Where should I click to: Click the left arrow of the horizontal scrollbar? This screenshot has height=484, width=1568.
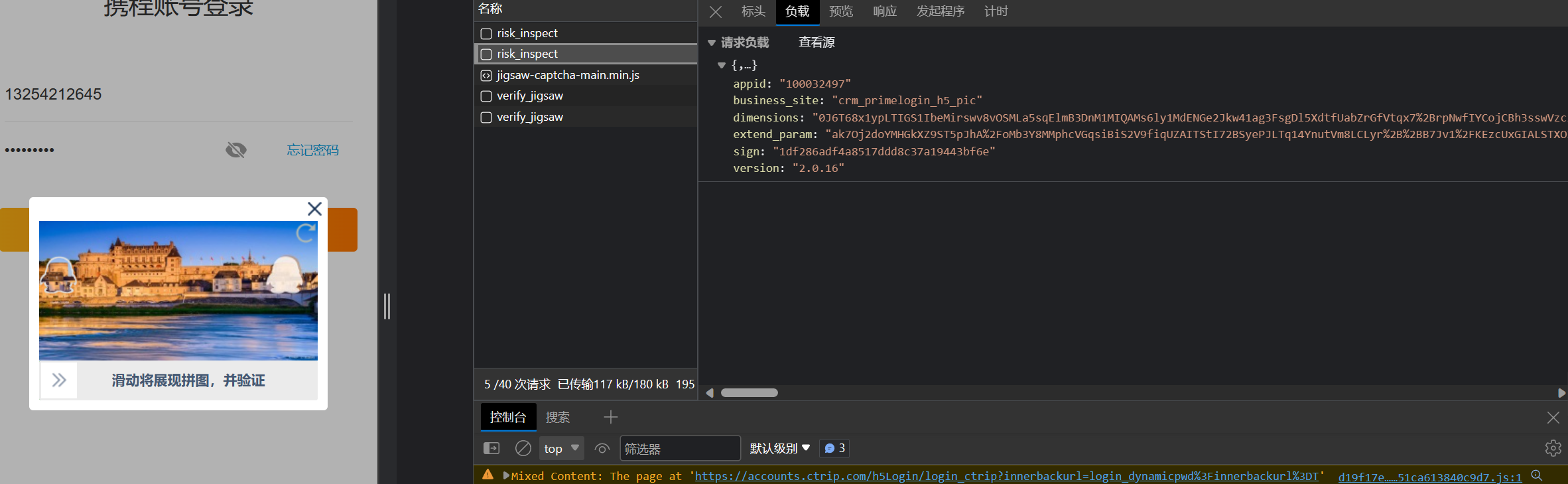(x=710, y=393)
